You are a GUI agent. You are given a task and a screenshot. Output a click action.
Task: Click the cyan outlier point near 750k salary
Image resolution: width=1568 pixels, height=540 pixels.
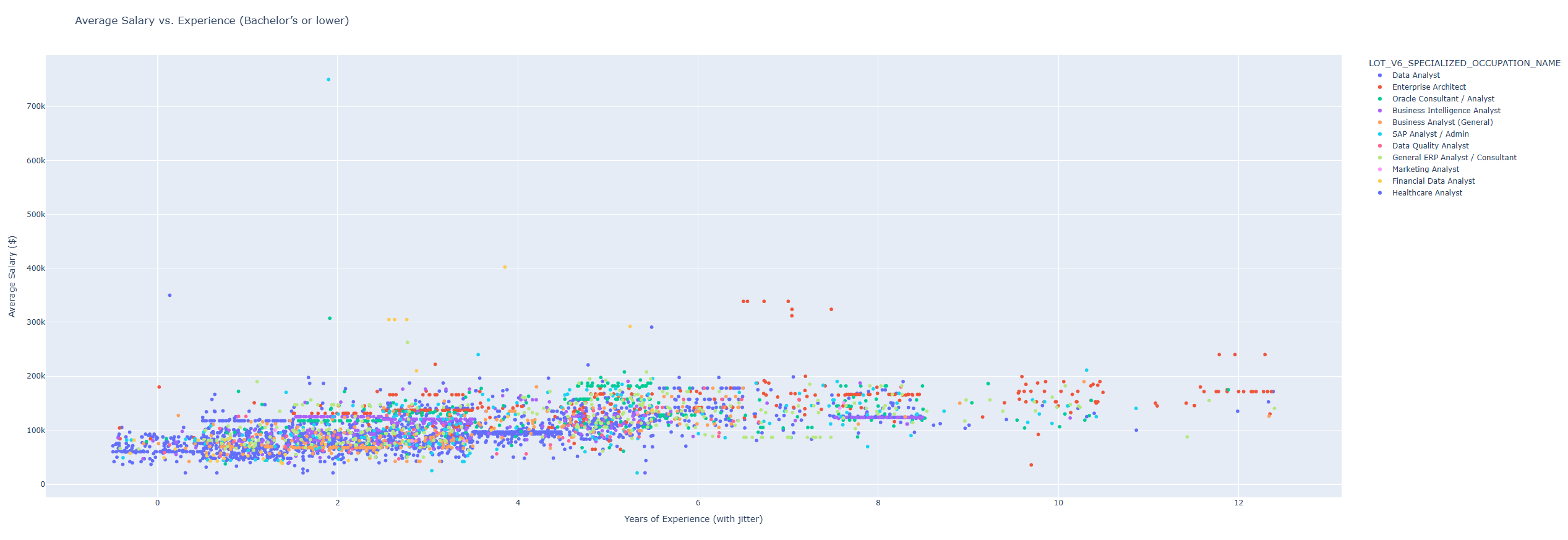328,80
